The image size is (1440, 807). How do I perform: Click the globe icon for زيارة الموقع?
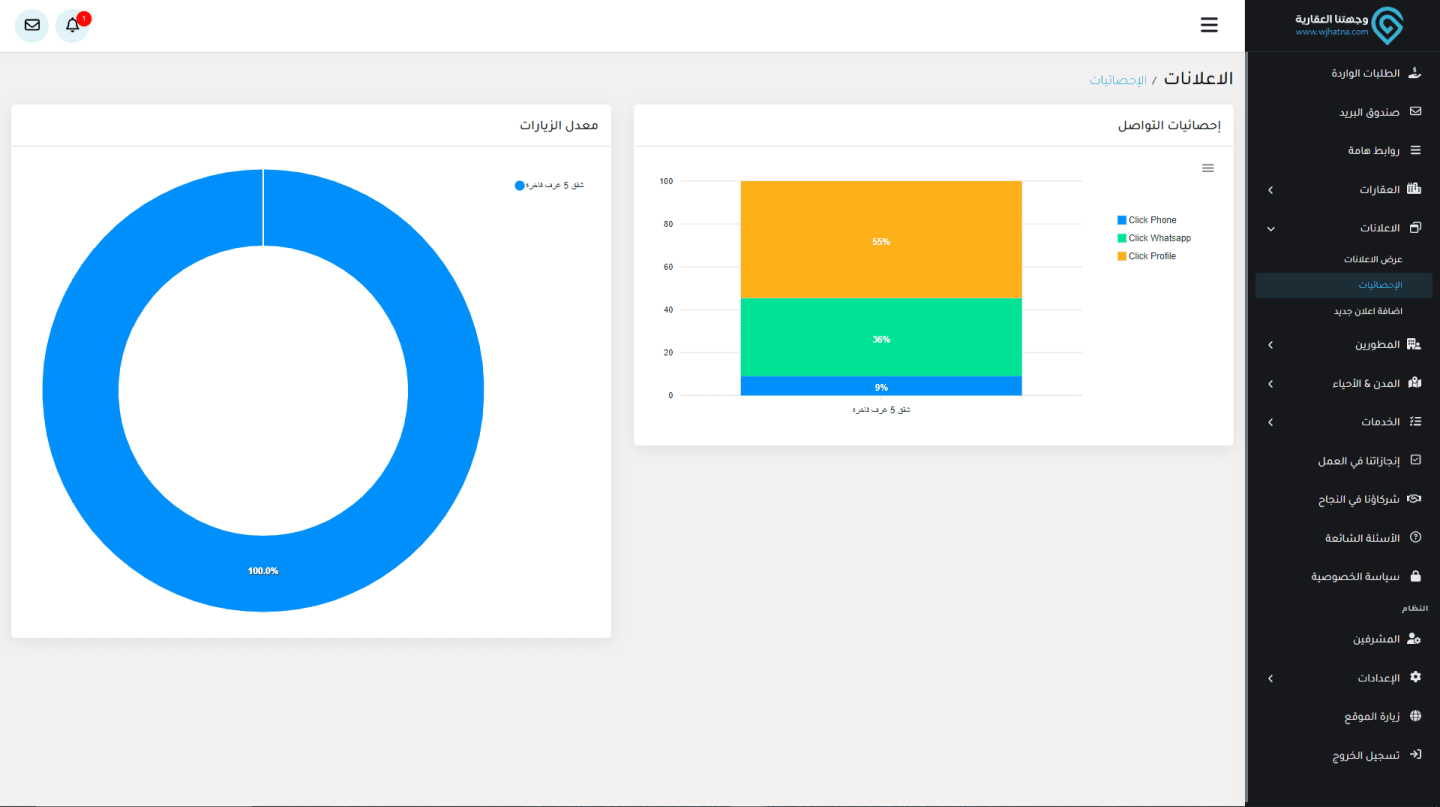pos(1415,717)
